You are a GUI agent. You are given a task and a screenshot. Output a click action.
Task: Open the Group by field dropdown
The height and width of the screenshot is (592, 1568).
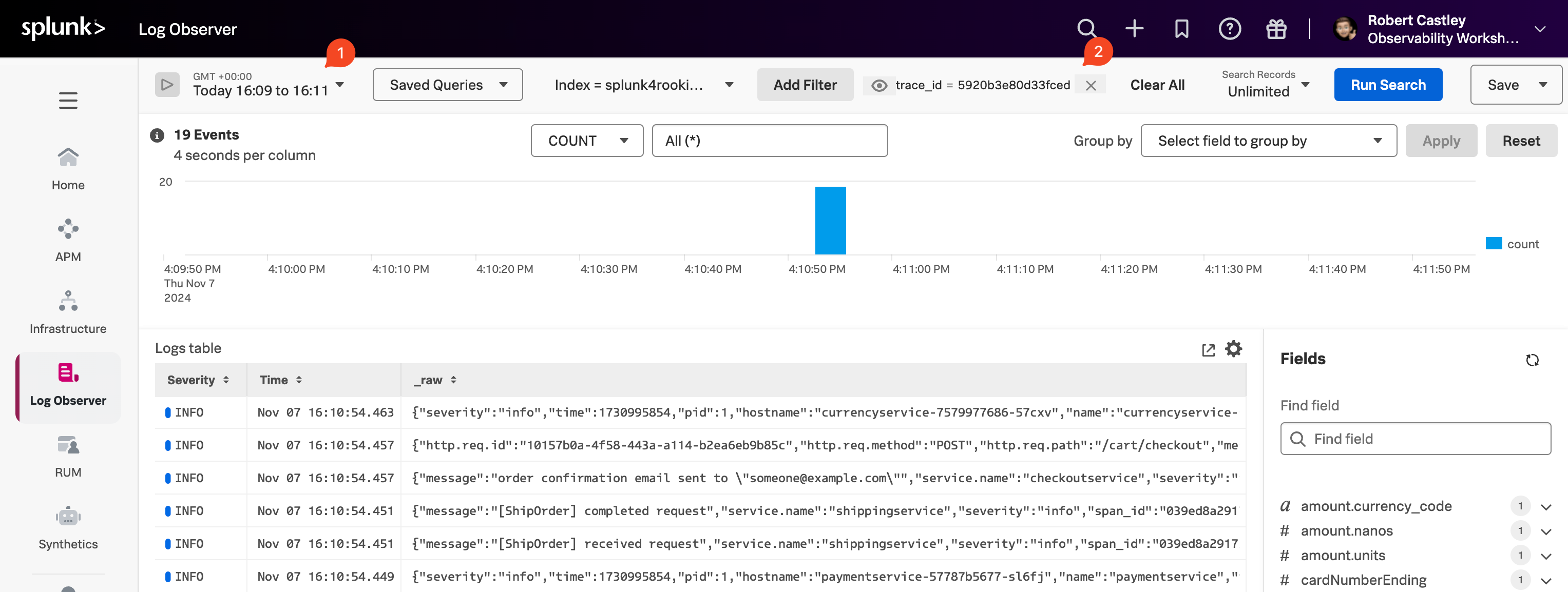(1268, 141)
